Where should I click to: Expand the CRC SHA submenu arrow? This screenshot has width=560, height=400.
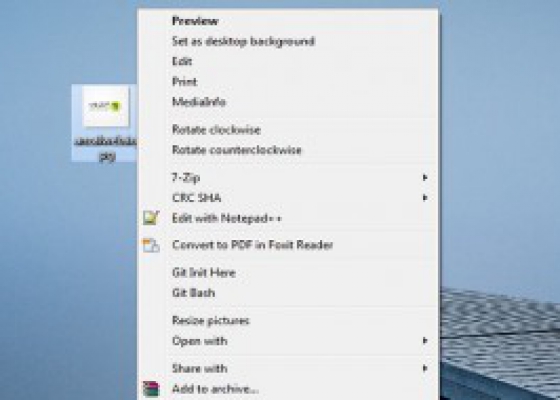[425, 198]
